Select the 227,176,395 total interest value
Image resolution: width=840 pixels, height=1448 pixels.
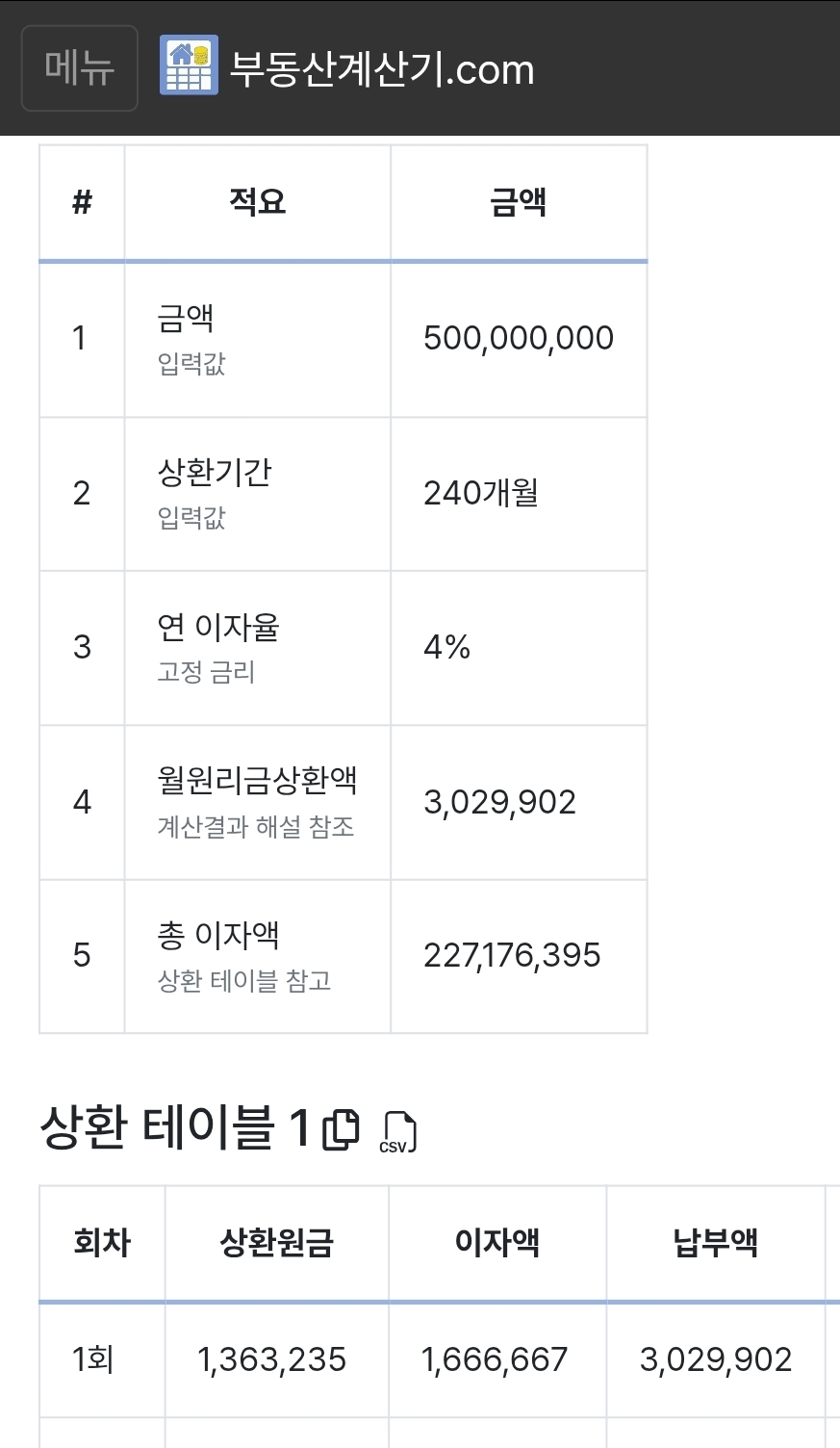tap(512, 955)
